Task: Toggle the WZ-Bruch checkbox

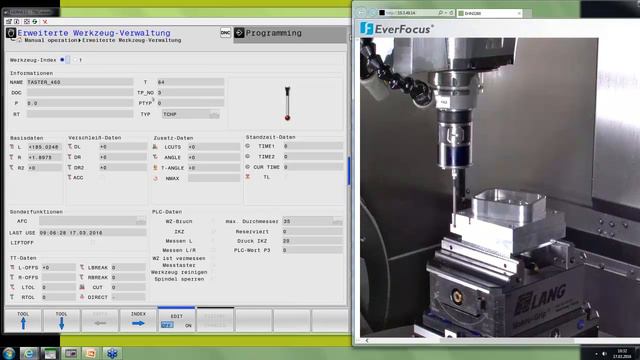Action: coord(213,221)
